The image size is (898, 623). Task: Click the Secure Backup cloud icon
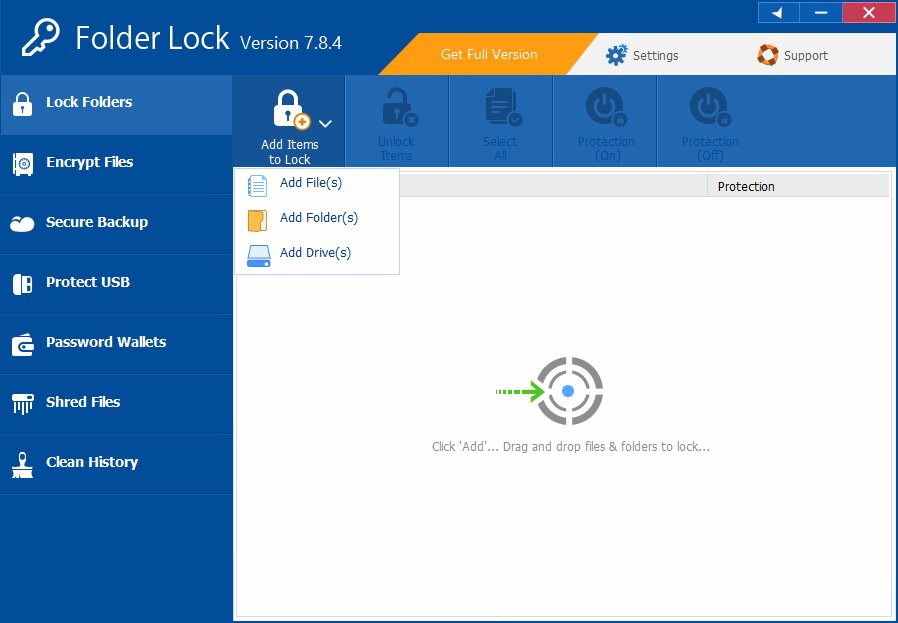point(22,224)
